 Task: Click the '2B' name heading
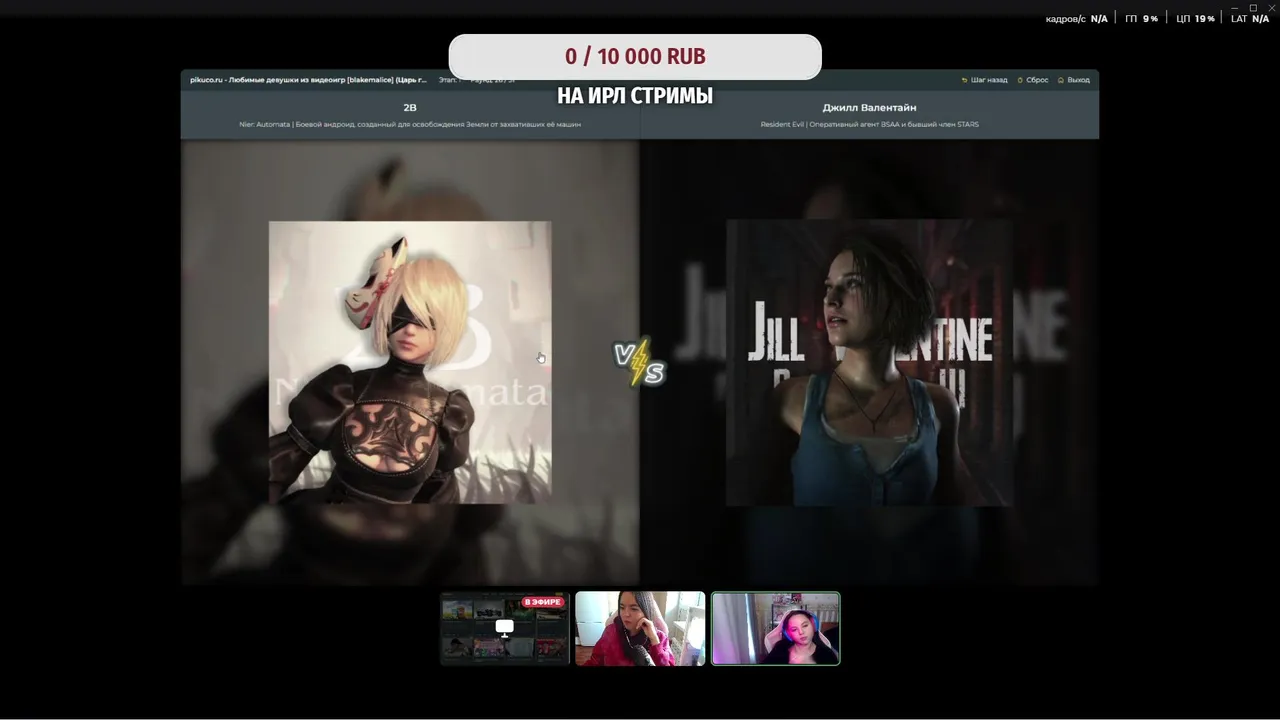410,107
